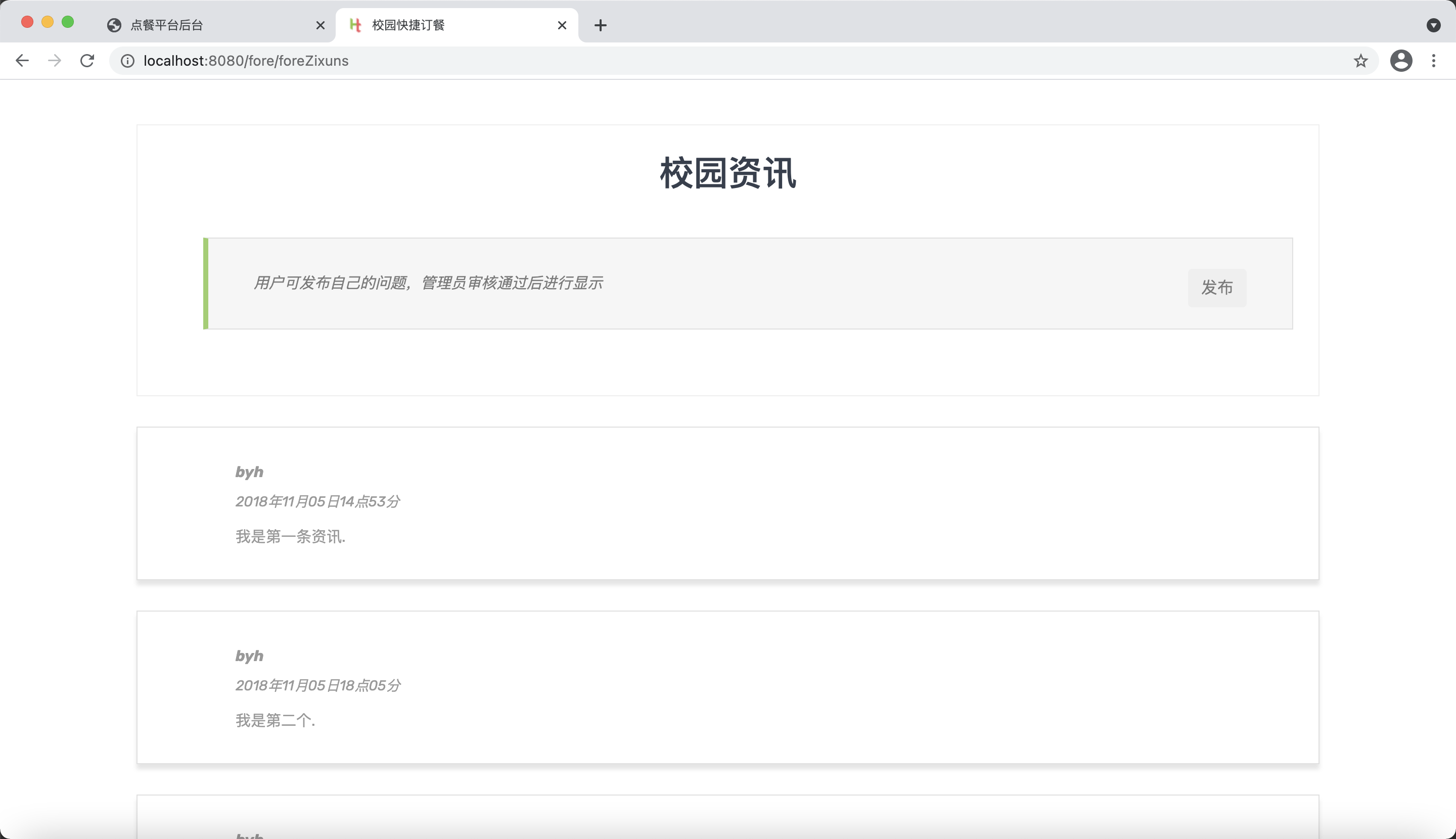Close the 校园快捷订餐 tab
Image resolution: width=1456 pixels, height=839 pixels.
click(562, 25)
